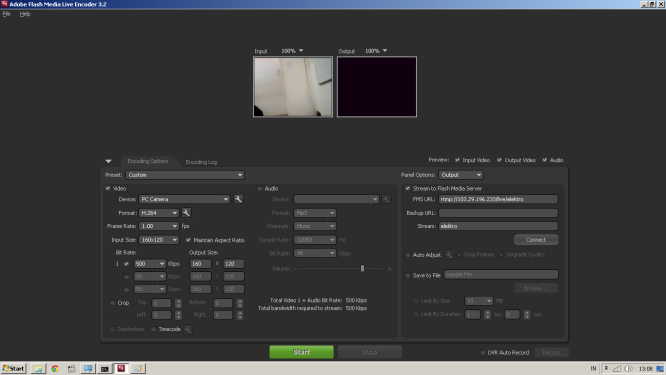666x375 pixels.
Task: Switch to the Encoding Options tab
Action: coord(148,161)
